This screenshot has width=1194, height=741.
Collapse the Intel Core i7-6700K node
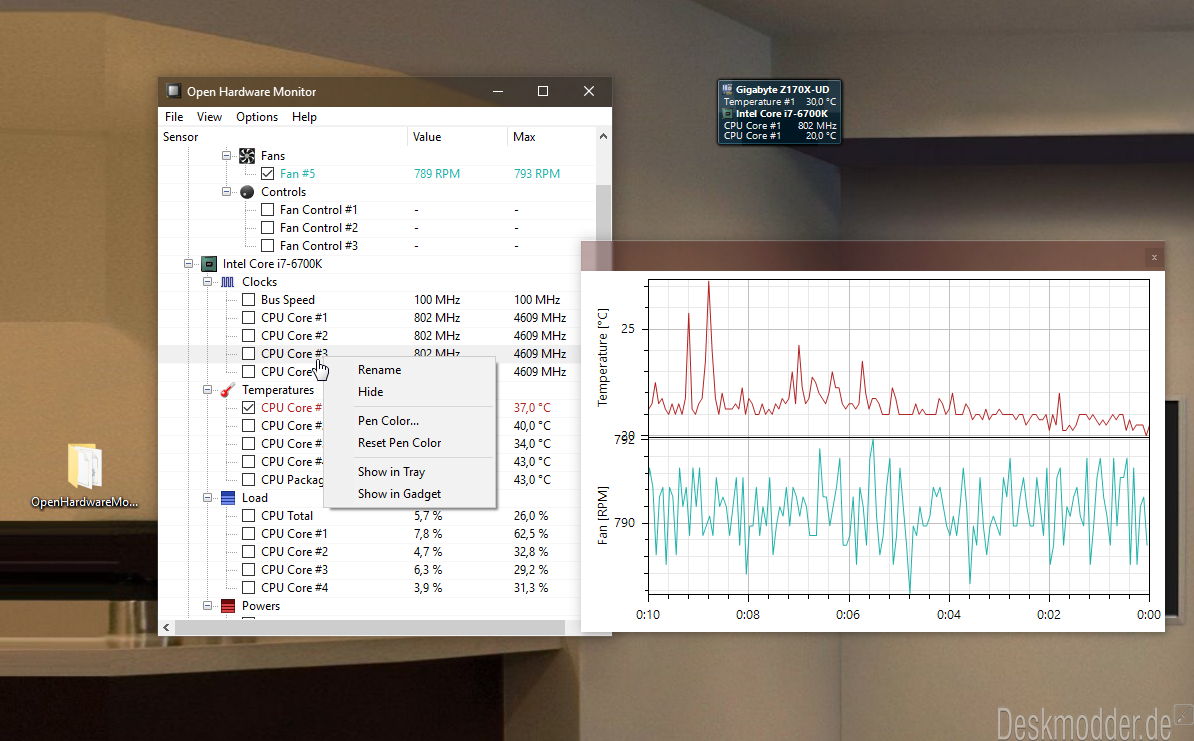point(188,264)
